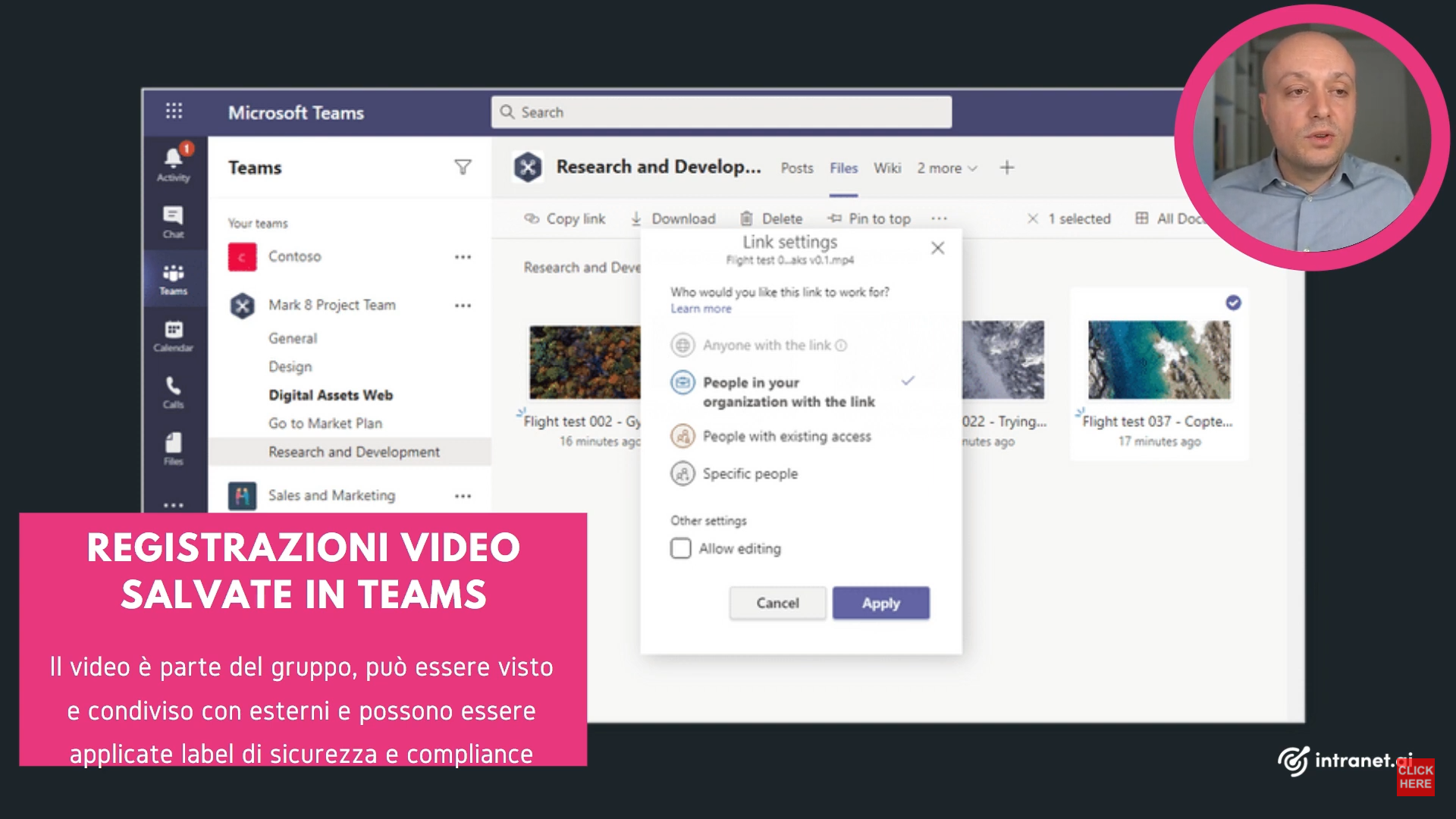The image size is (1456, 819).
Task: Clear the 1 selected selection
Action: pyautogui.click(x=1033, y=219)
